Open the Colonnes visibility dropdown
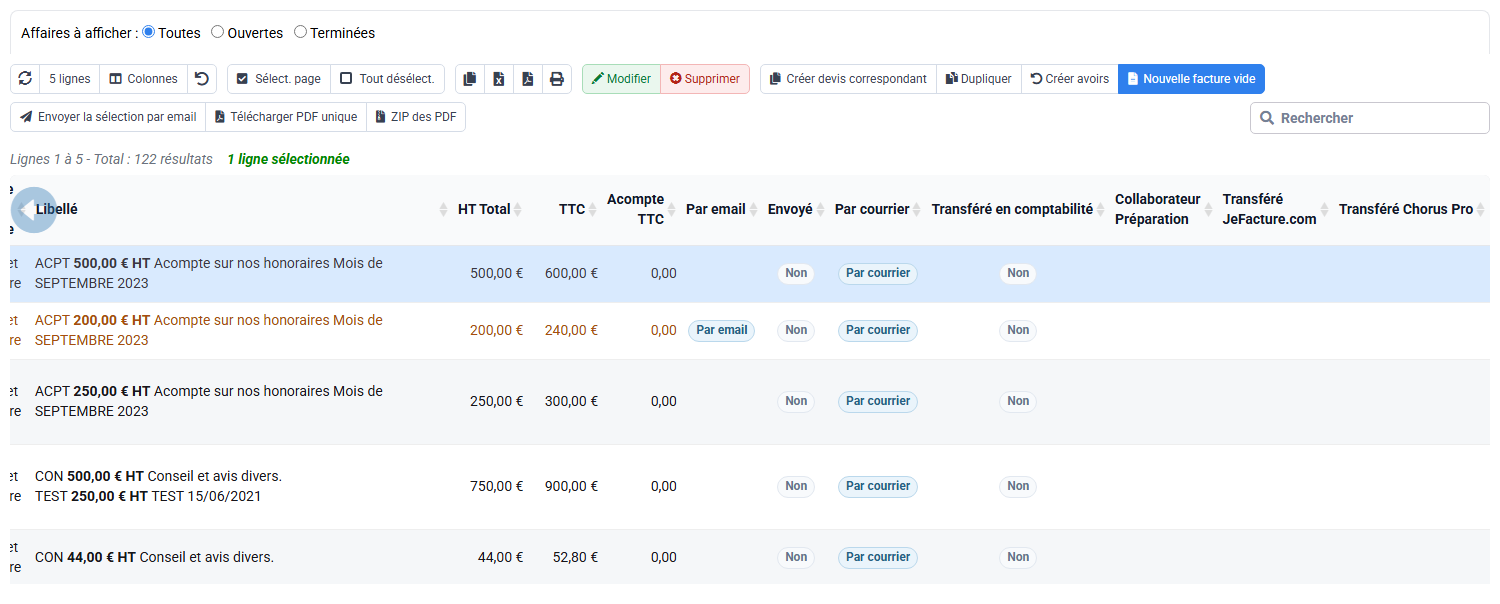Viewport: 1500px width, 604px height. tap(143, 79)
